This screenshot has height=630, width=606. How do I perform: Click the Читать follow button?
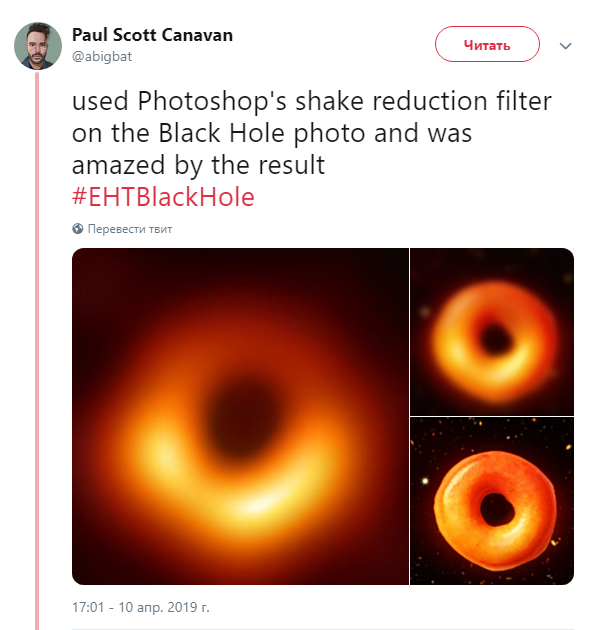click(x=487, y=44)
